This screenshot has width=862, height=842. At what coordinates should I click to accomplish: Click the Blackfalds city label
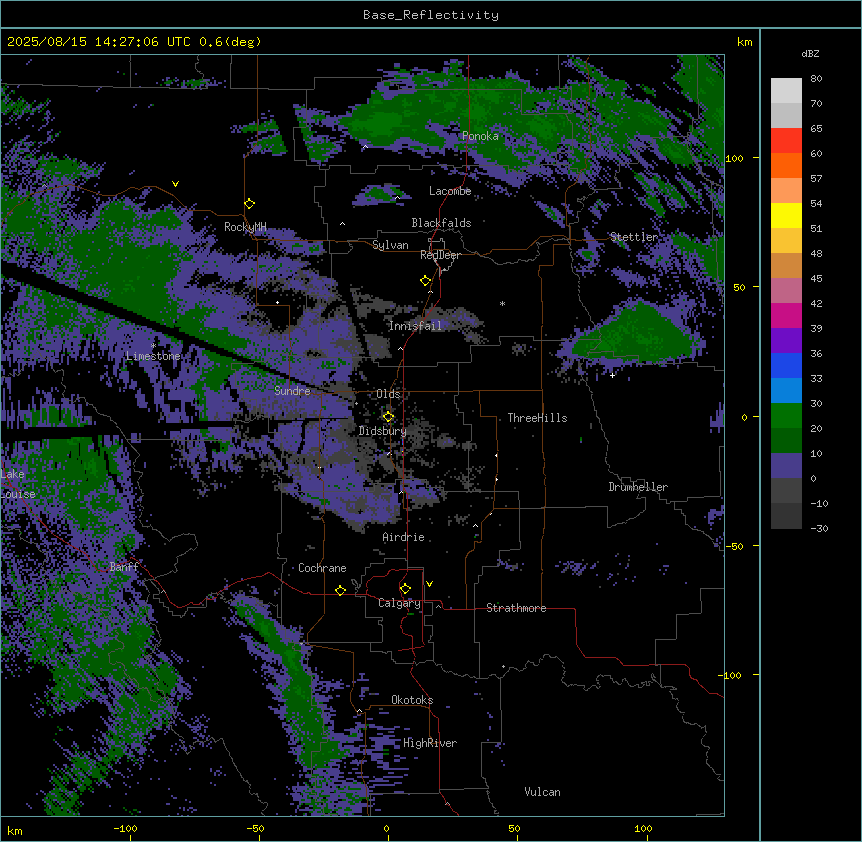[x=441, y=223]
